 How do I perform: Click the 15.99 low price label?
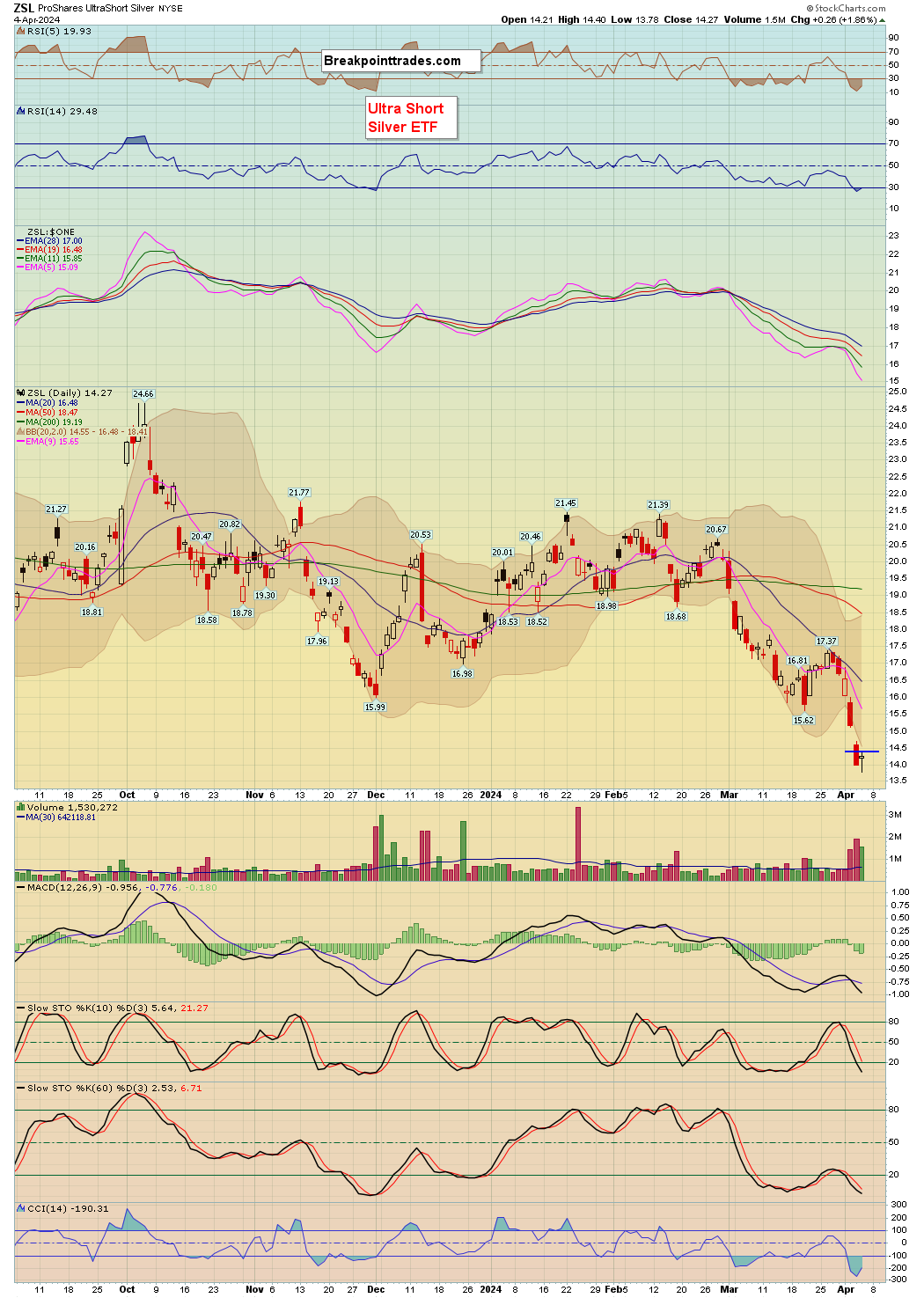pyautogui.click(x=375, y=707)
